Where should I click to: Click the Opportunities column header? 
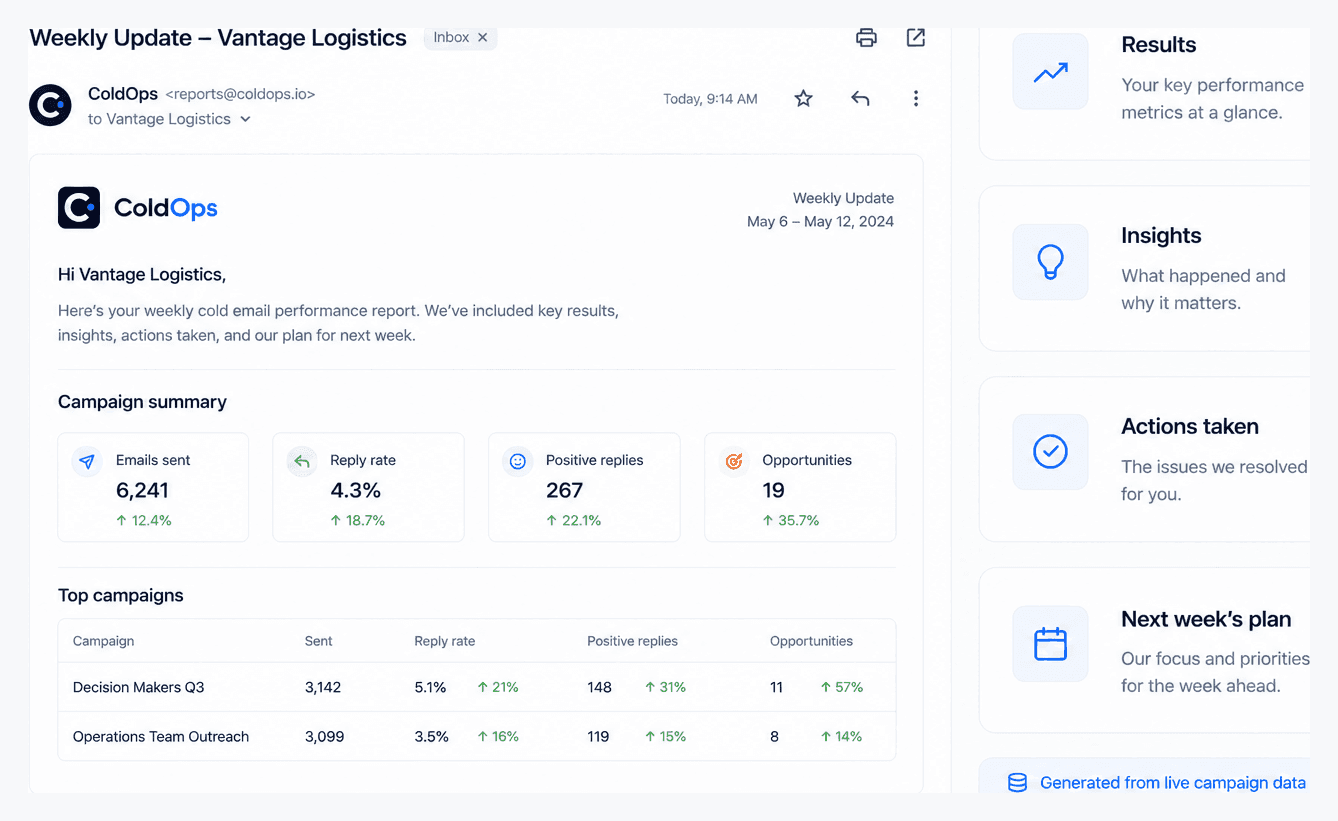[x=811, y=641]
